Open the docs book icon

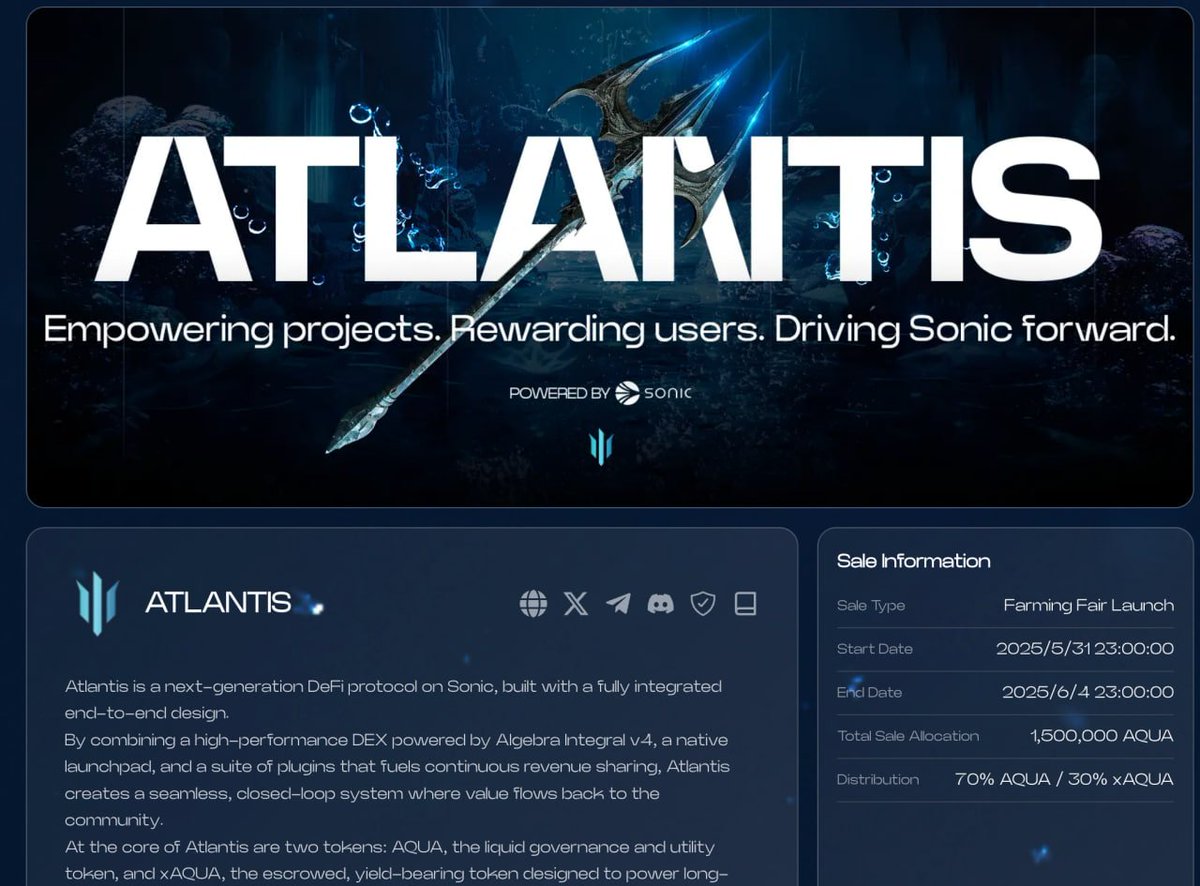click(745, 603)
